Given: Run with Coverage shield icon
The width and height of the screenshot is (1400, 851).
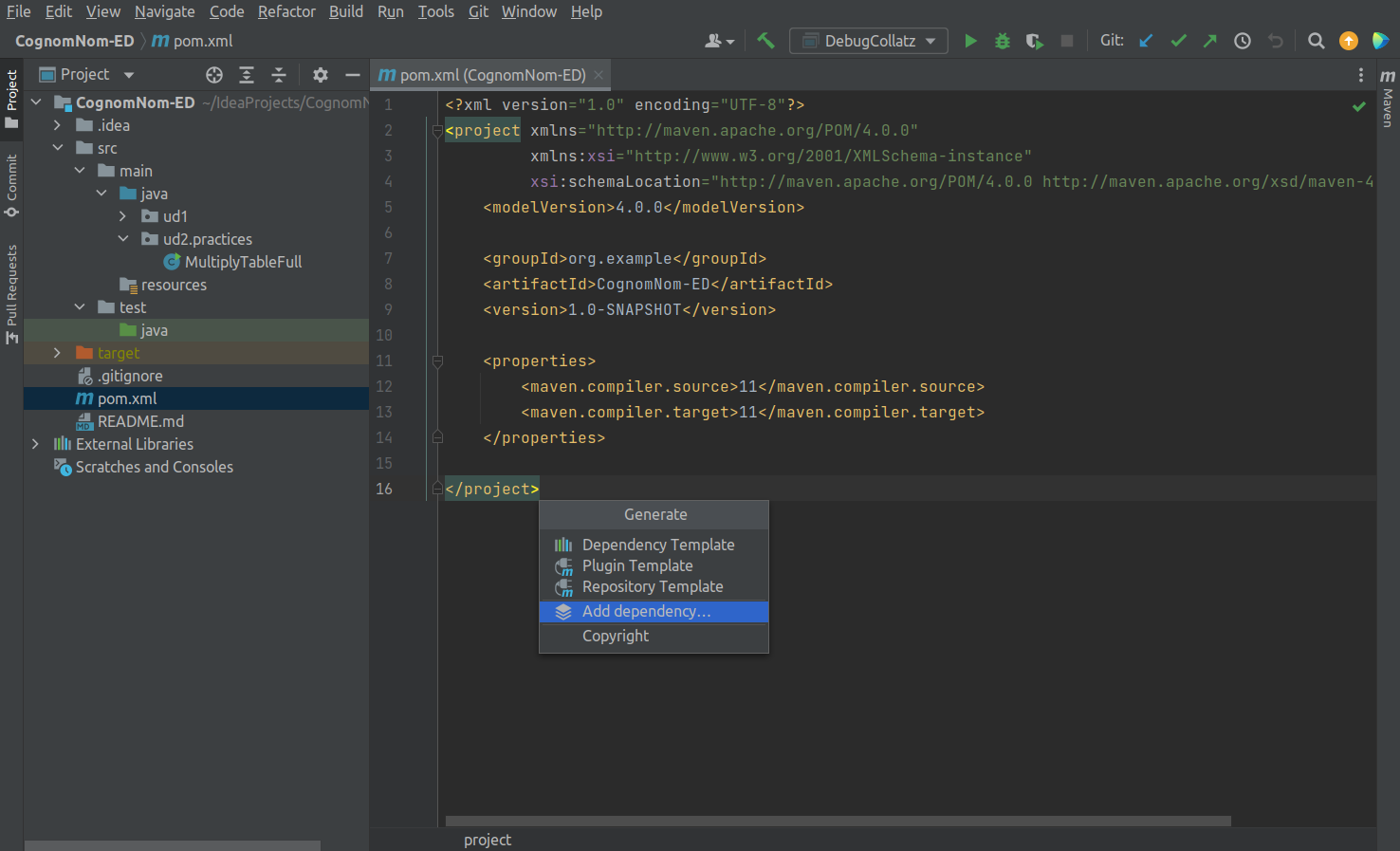Looking at the screenshot, I should tap(1035, 41).
